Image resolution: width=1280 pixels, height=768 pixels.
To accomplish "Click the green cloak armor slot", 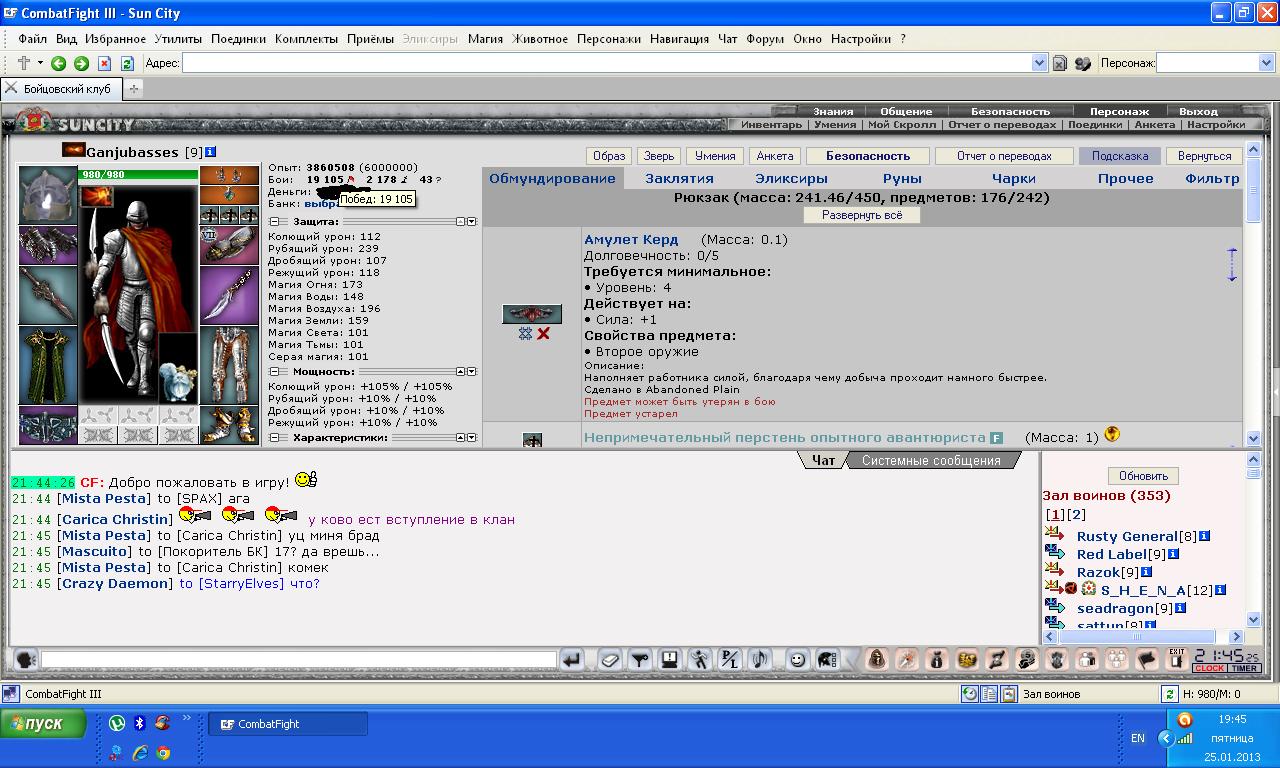I will pos(48,366).
